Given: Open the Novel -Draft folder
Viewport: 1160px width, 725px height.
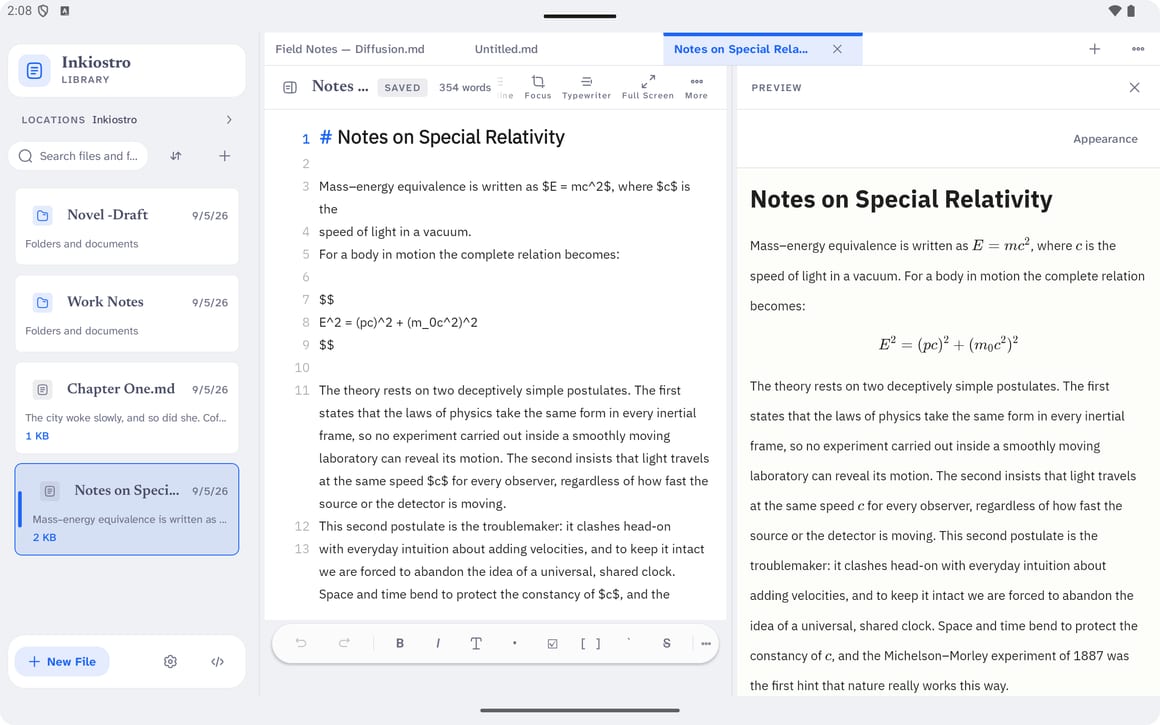Looking at the screenshot, I should tap(127, 226).
